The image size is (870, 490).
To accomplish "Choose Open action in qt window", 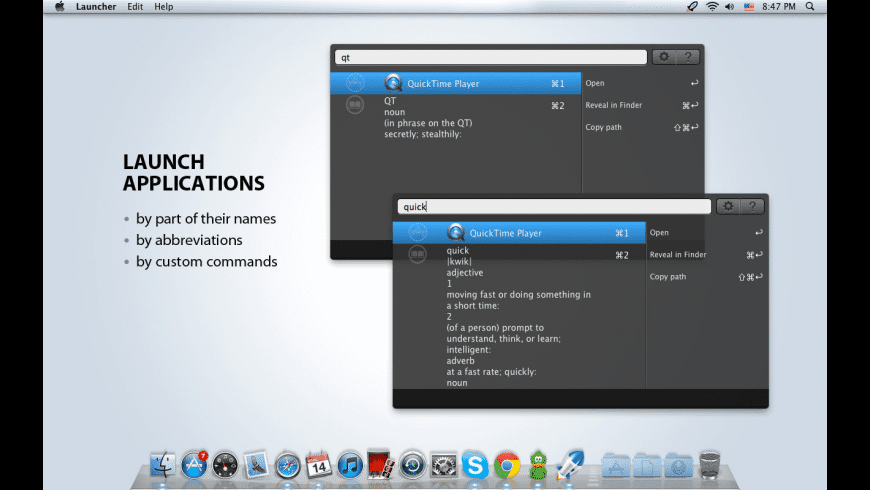I will click(x=642, y=83).
